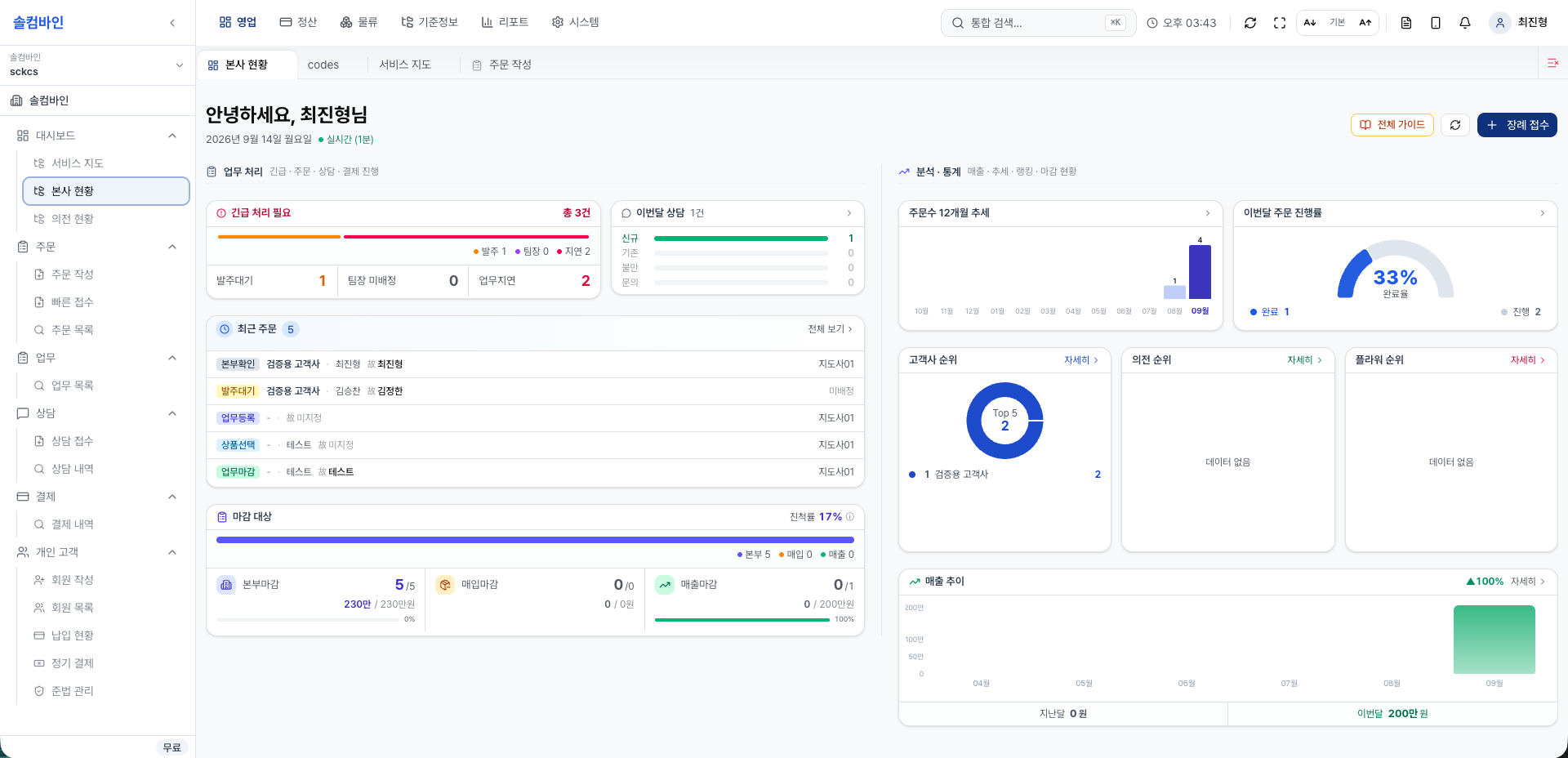The image size is (1568, 758).
Task: Increase font size with the A-up icon
Action: point(1365,23)
